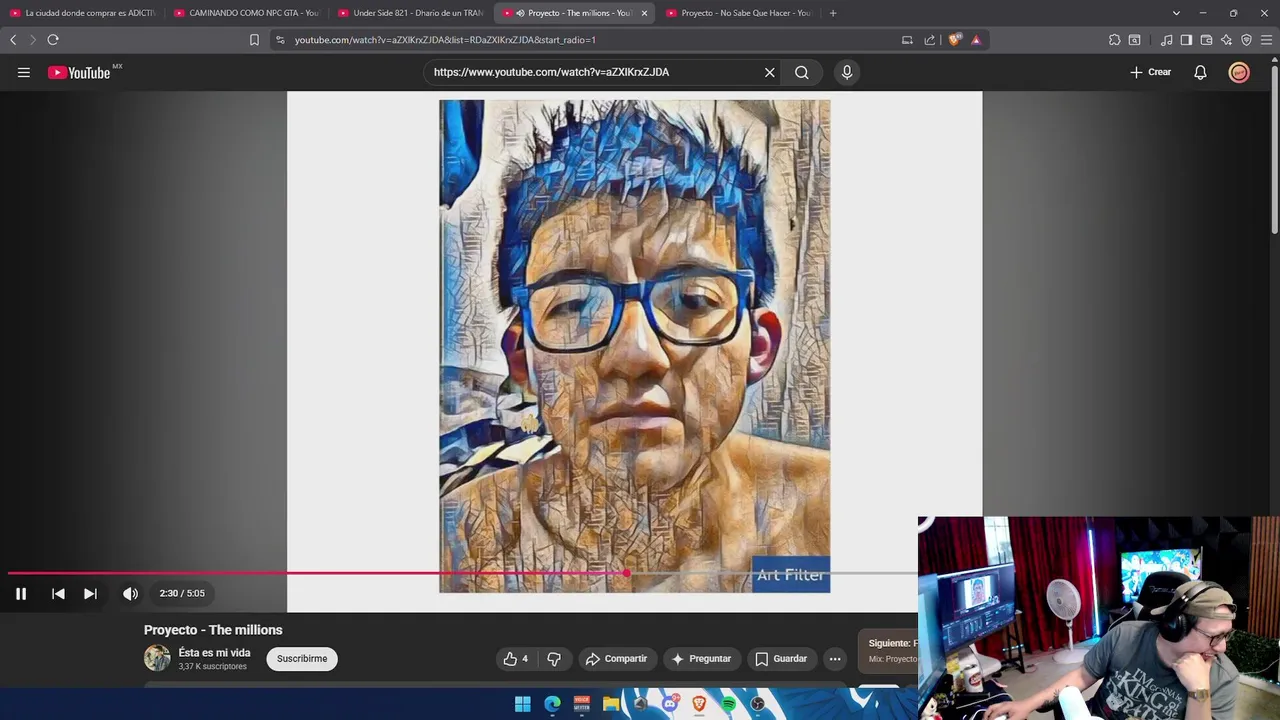The image size is (1280, 720).
Task: Open the account avatar menu
Action: click(1239, 72)
